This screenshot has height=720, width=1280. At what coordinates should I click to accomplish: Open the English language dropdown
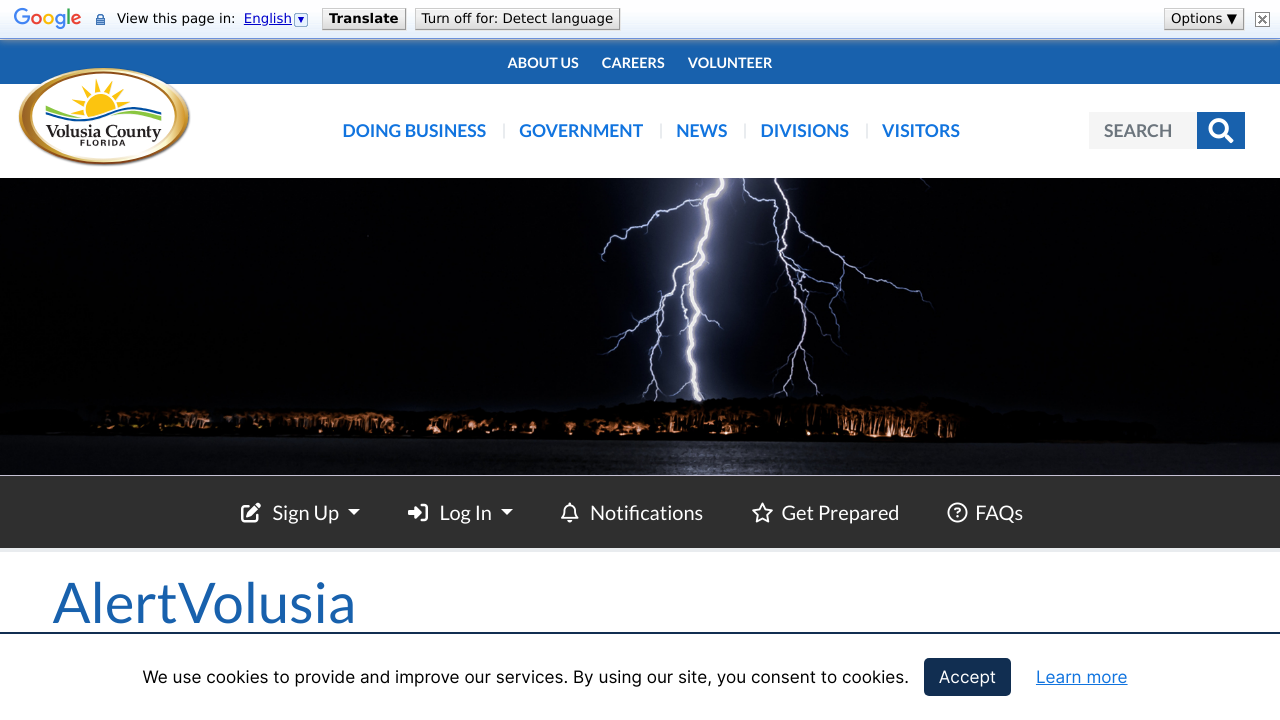[x=276, y=19]
